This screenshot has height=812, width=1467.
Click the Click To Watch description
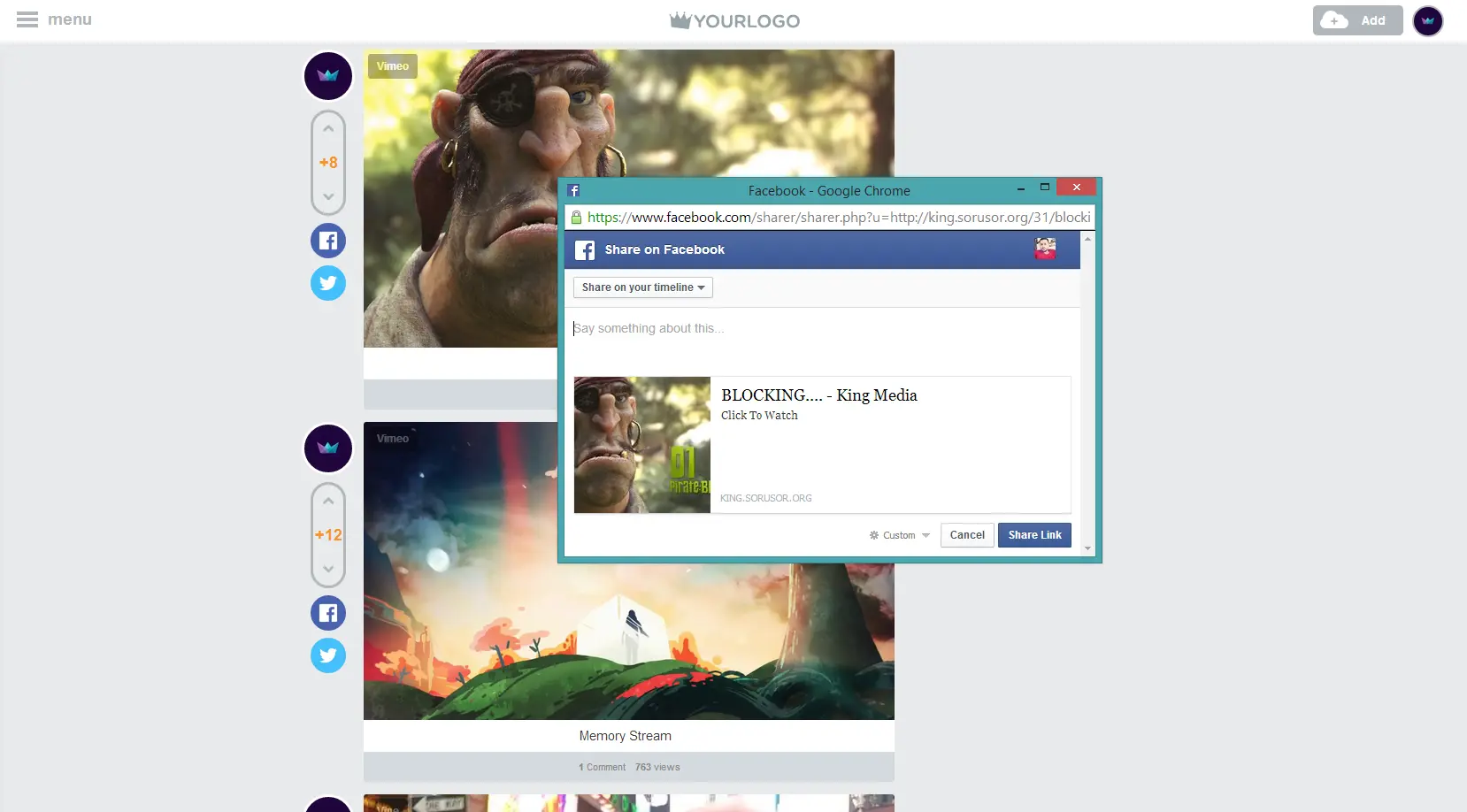(x=759, y=416)
